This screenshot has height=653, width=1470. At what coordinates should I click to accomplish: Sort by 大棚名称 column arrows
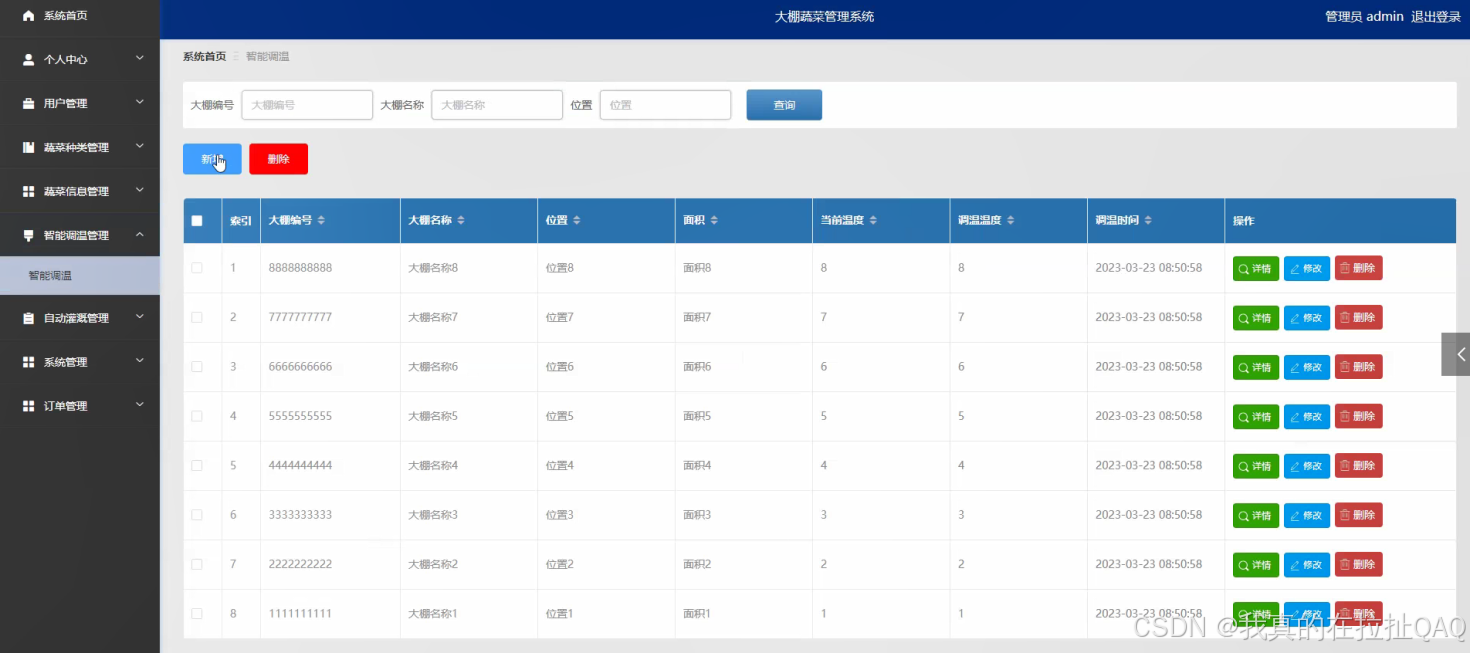point(460,221)
